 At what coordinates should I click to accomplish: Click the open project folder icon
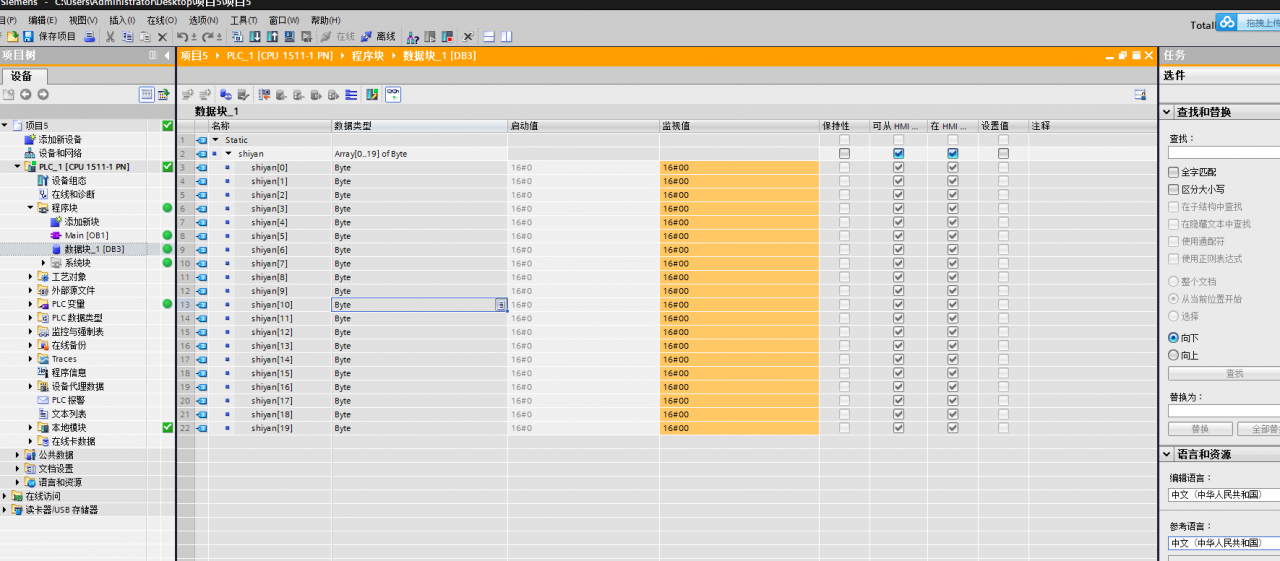coord(12,36)
